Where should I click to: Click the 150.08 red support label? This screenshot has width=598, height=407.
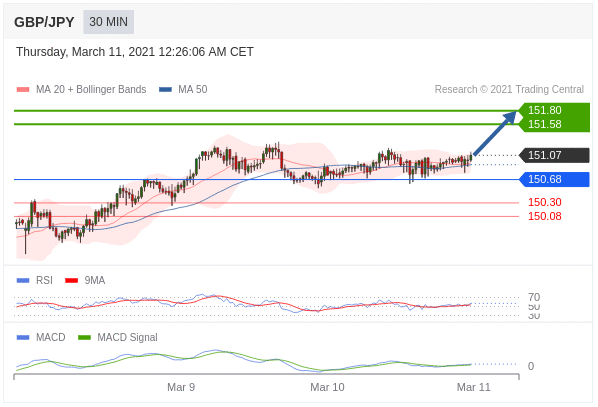point(545,216)
